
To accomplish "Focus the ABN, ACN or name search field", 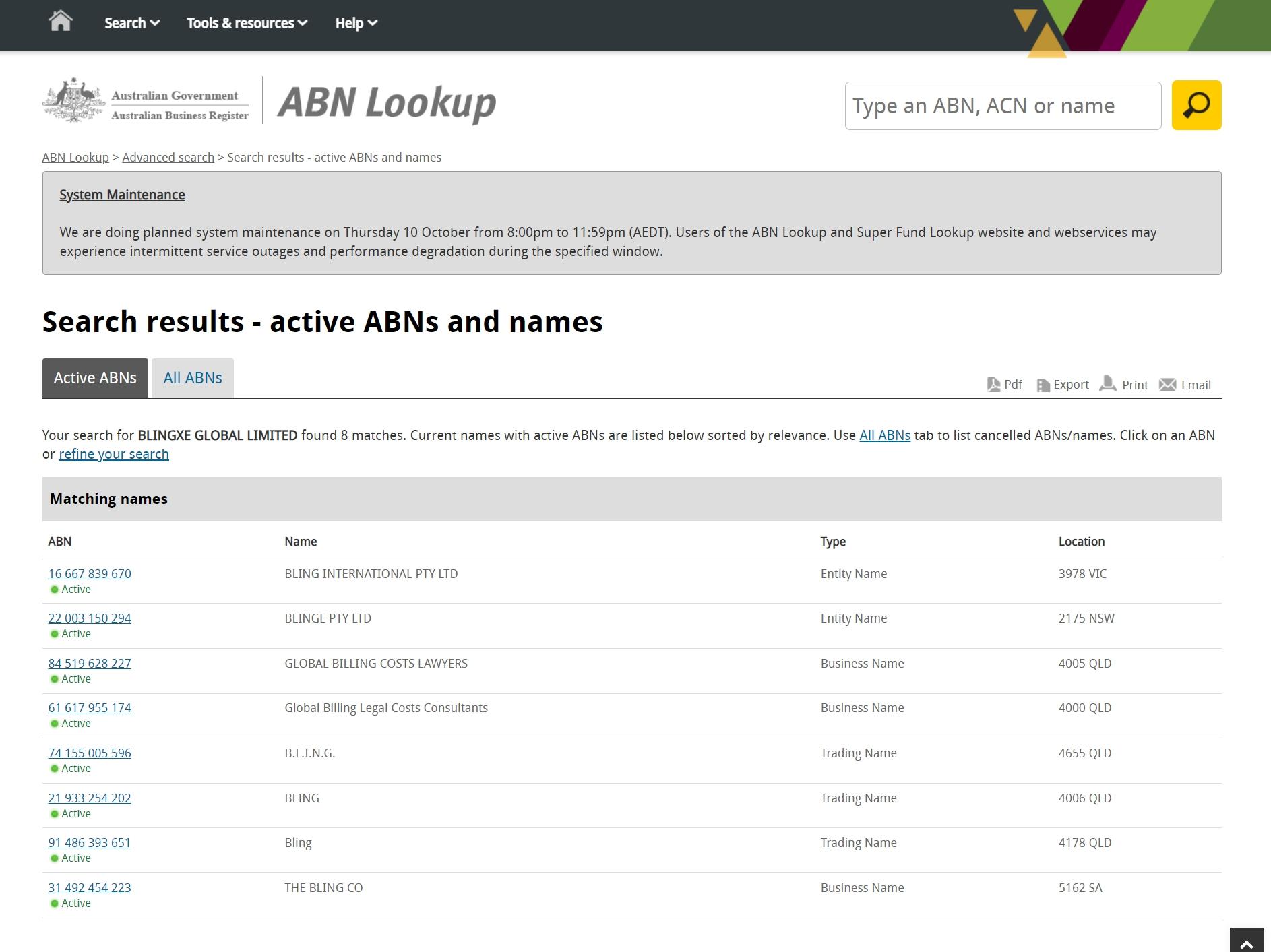I will (1003, 106).
